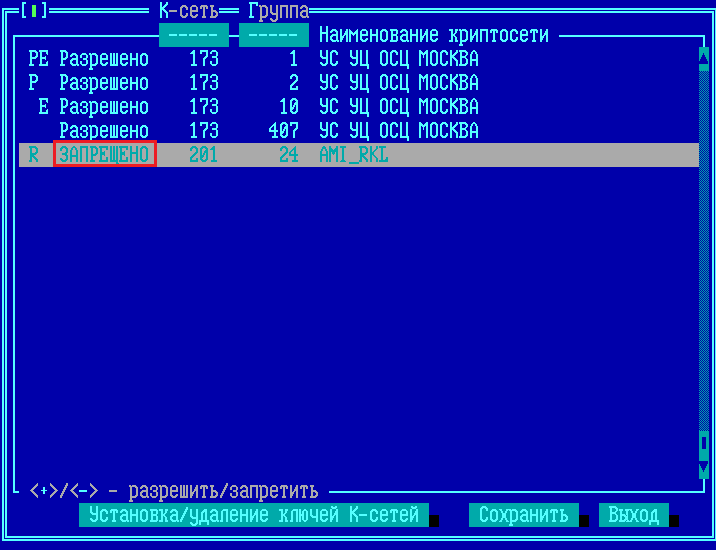Viewport: 716px width, 550px height.
Task: Toggle Разрешено status in the group 1 row
Action: pyautogui.click(x=104, y=59)
